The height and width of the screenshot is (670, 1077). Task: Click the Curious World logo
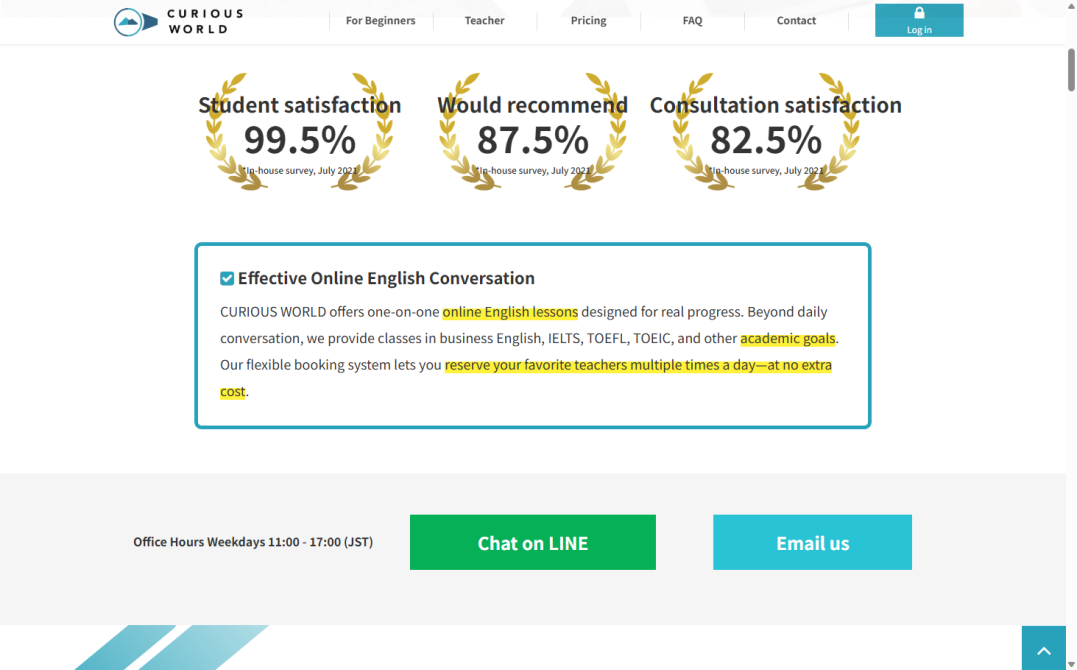point(179,21)
